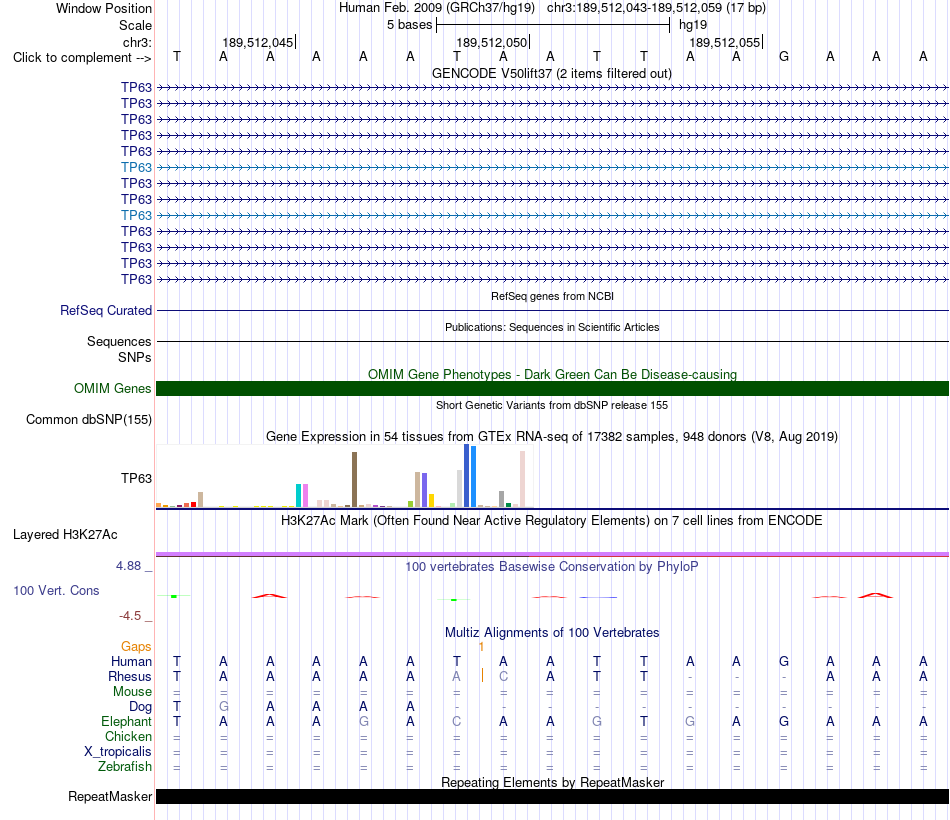
Task: Click the 100 Vert. Cons label
Action: pos(56,590)
